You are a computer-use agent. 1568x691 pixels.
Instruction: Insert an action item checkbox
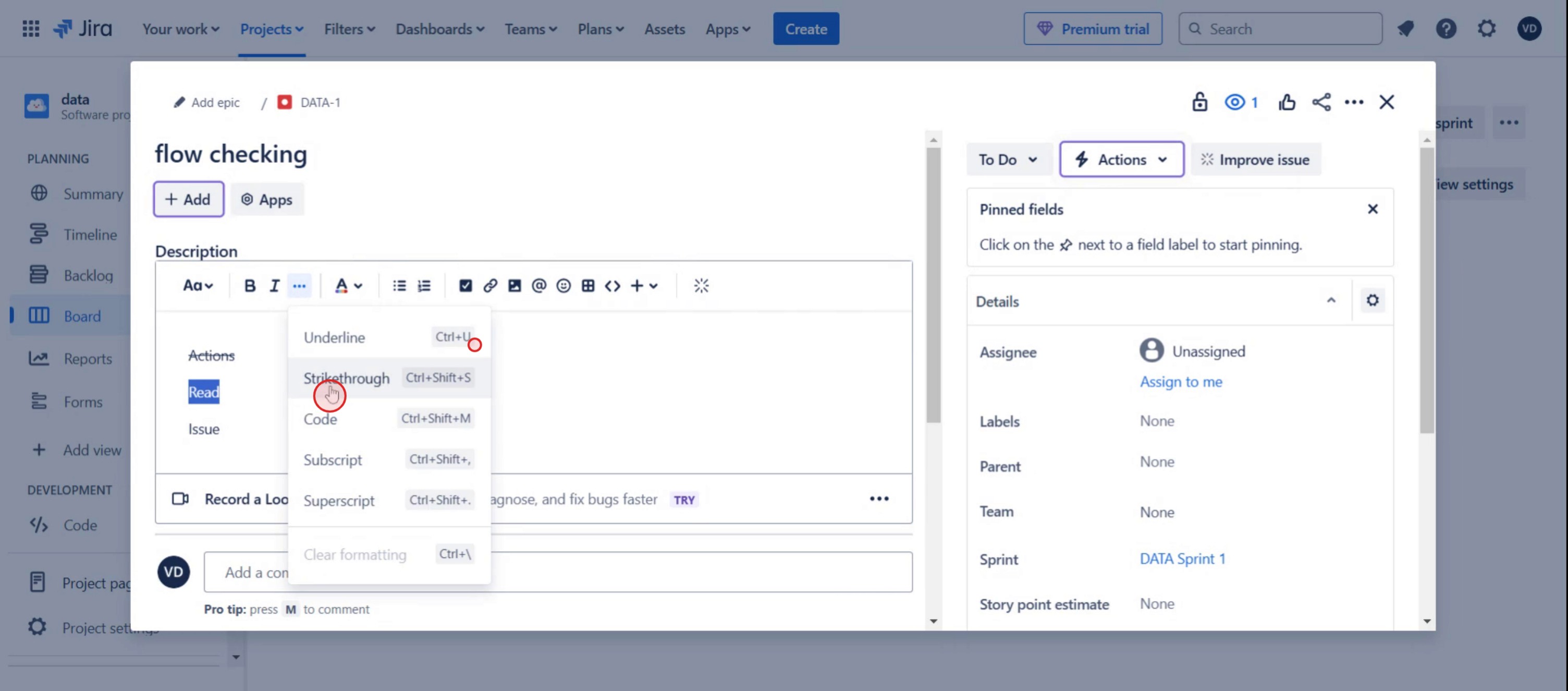(x=465, y=286)
